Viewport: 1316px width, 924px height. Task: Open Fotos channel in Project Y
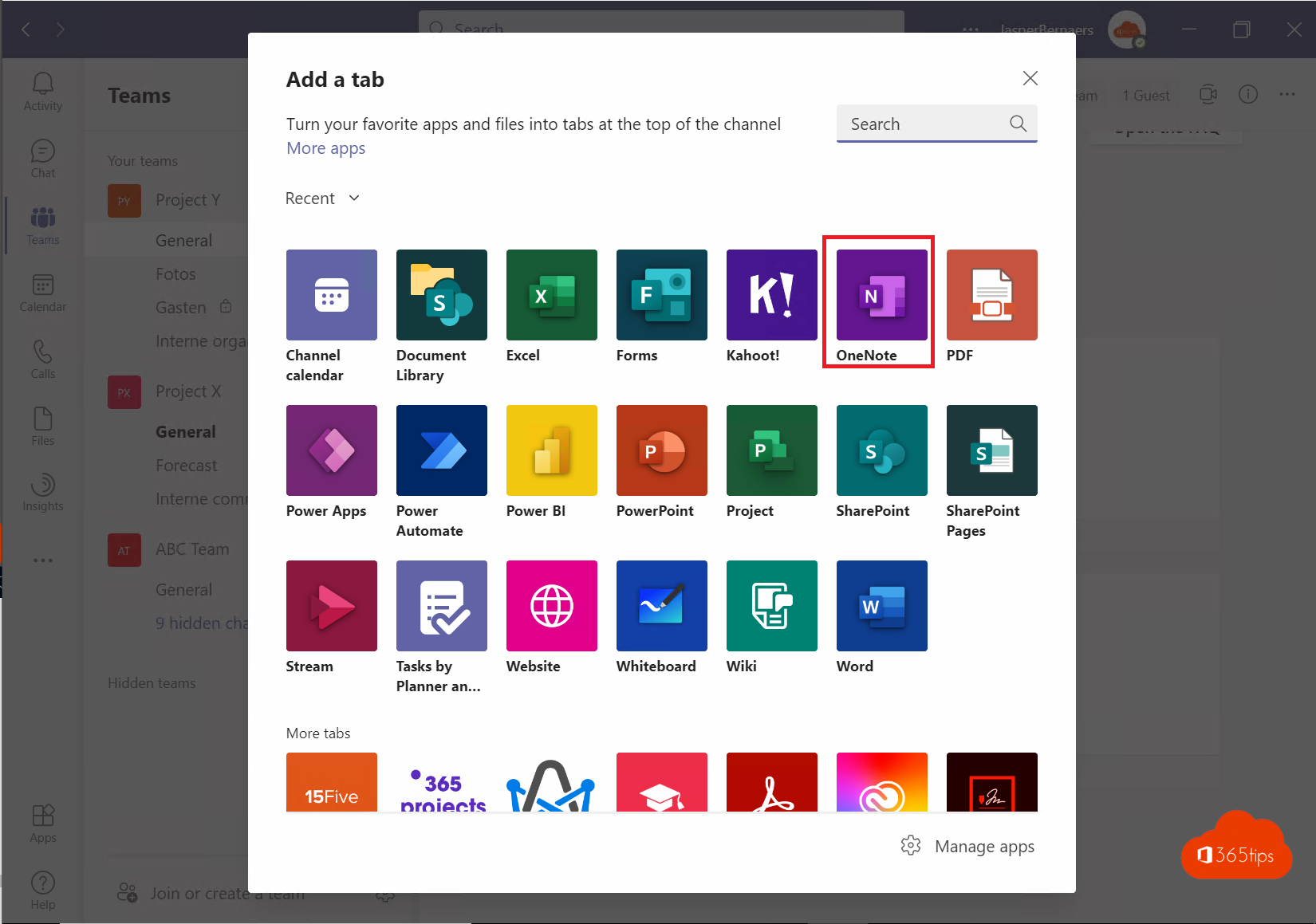point(175,274)
